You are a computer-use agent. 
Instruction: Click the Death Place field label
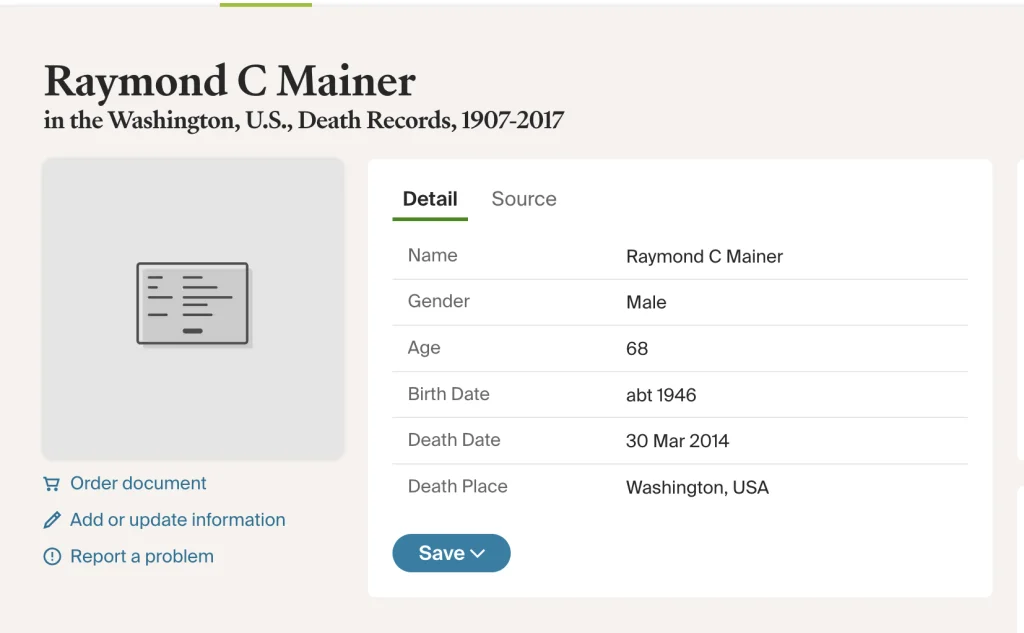[x=457, y=487]
